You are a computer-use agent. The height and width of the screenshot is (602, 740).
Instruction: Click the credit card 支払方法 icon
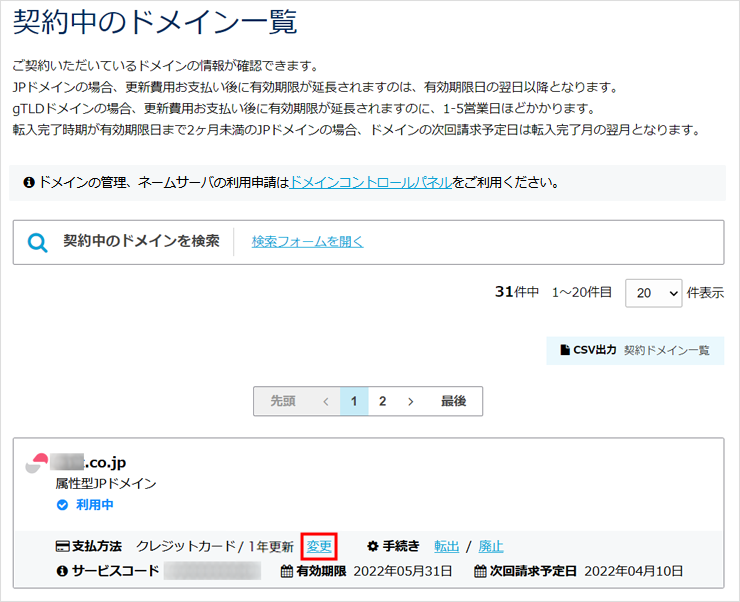click(x=62, y=546)
